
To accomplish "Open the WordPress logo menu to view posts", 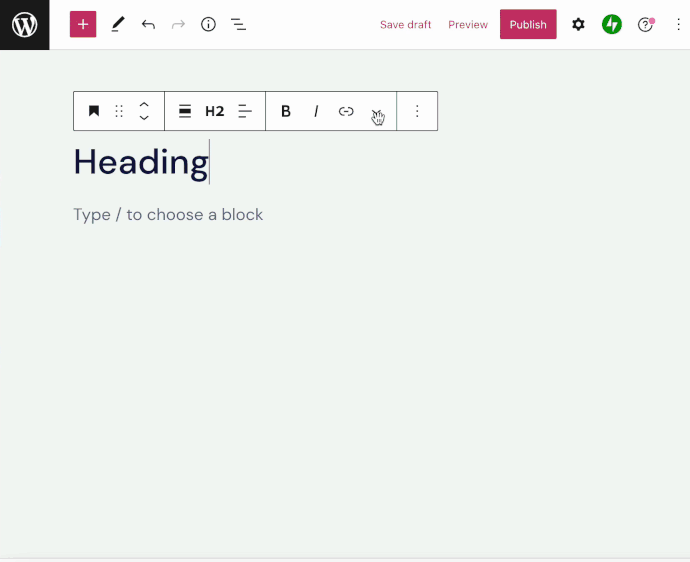I will tap(24, 25).
